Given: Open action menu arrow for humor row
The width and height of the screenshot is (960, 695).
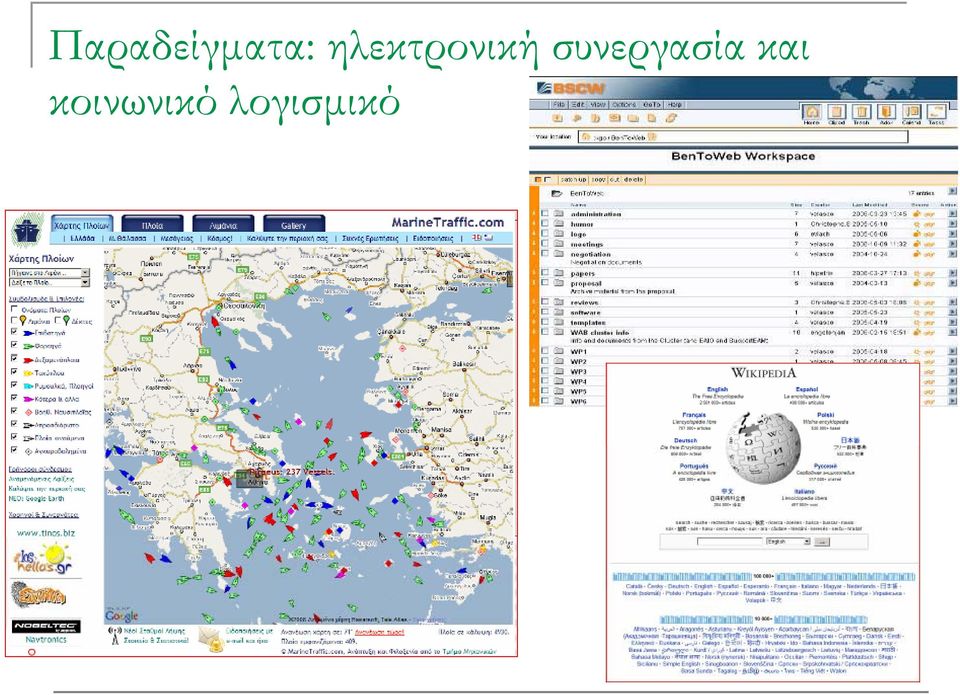Looking at the screenshot, I should 952,224.
